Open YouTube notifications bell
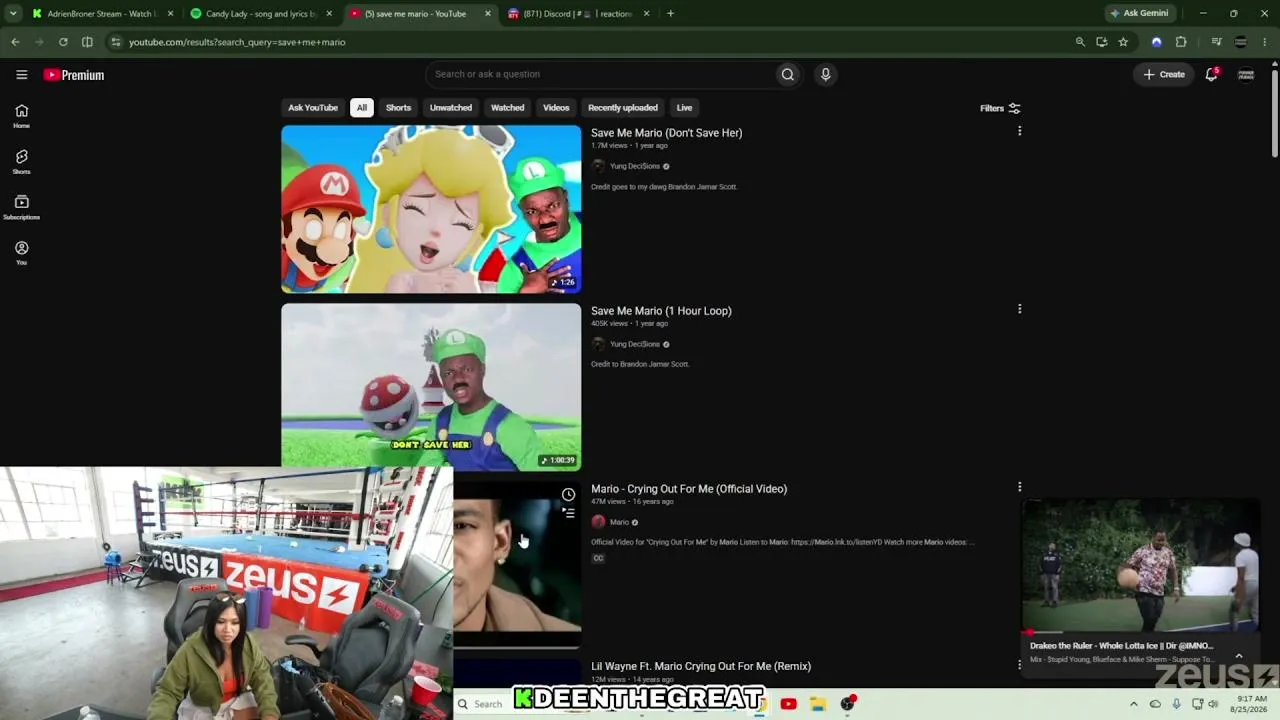1280x720 pixels. coord(1211,74)
